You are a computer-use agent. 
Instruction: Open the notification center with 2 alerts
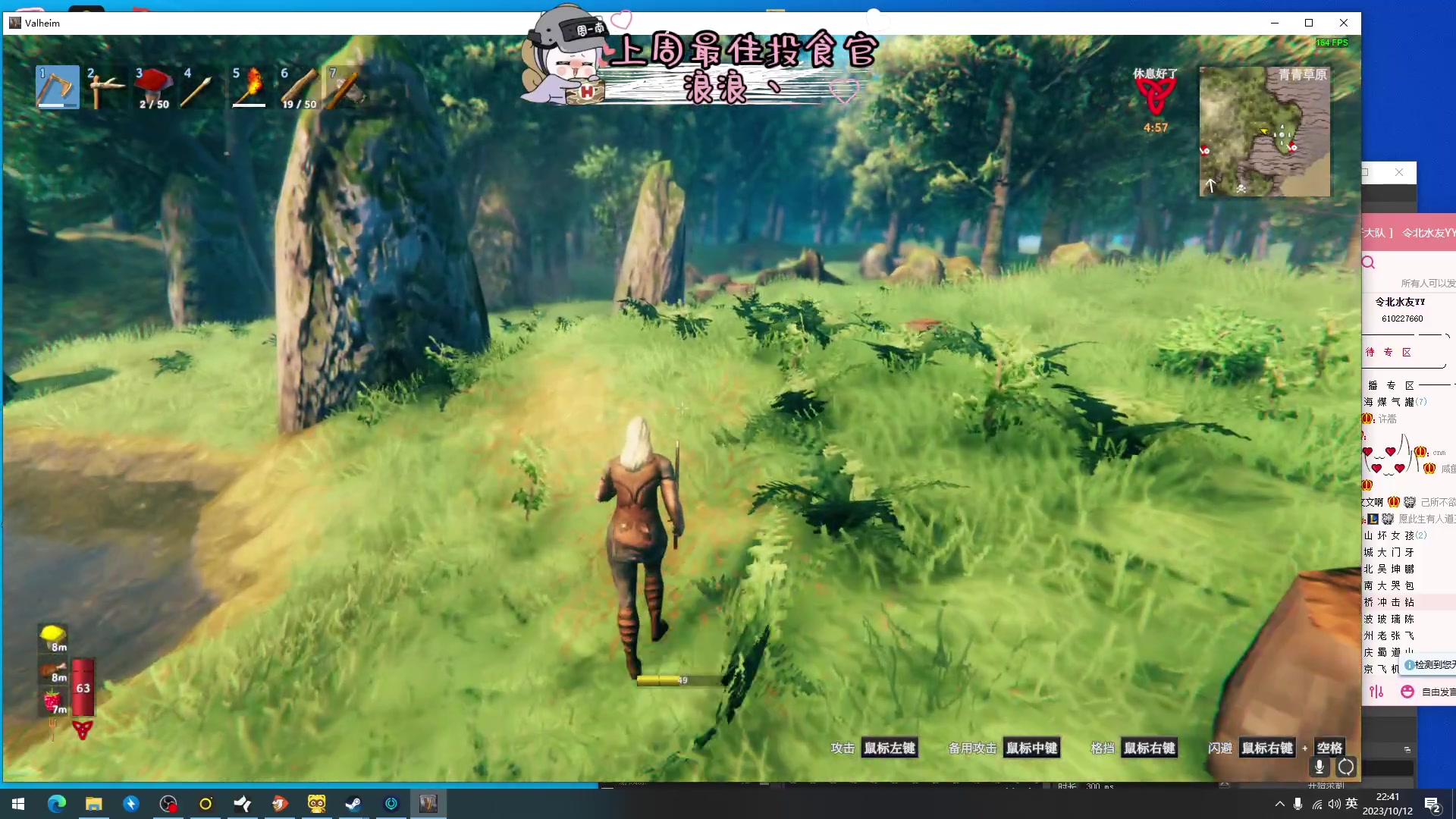[x=1432, y=805]
